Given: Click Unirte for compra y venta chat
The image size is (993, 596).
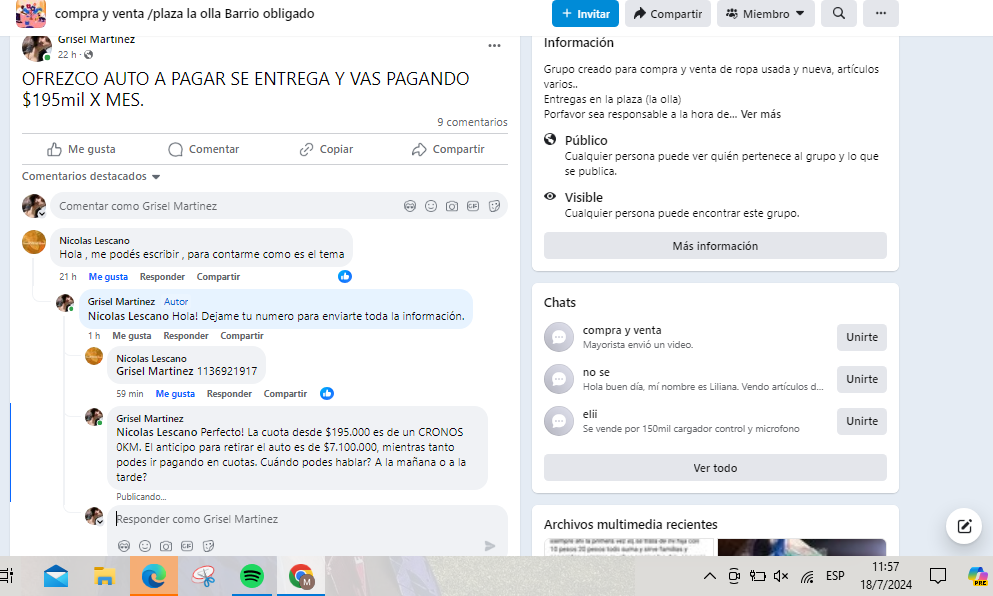Looking at the screenshot, I should point(861,338).
